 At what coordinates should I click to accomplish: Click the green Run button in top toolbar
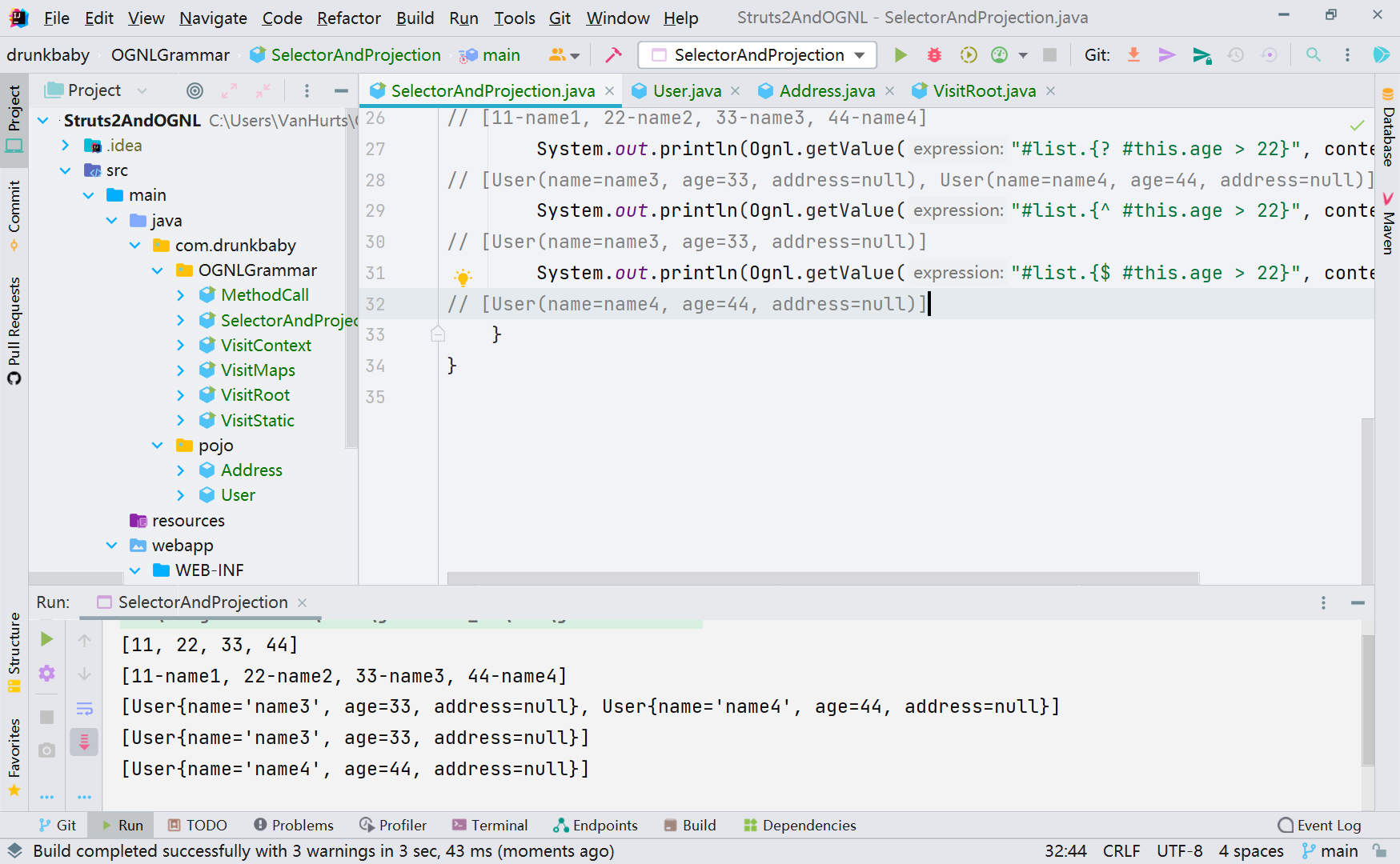pyautogui.click(x=901, y=55)
